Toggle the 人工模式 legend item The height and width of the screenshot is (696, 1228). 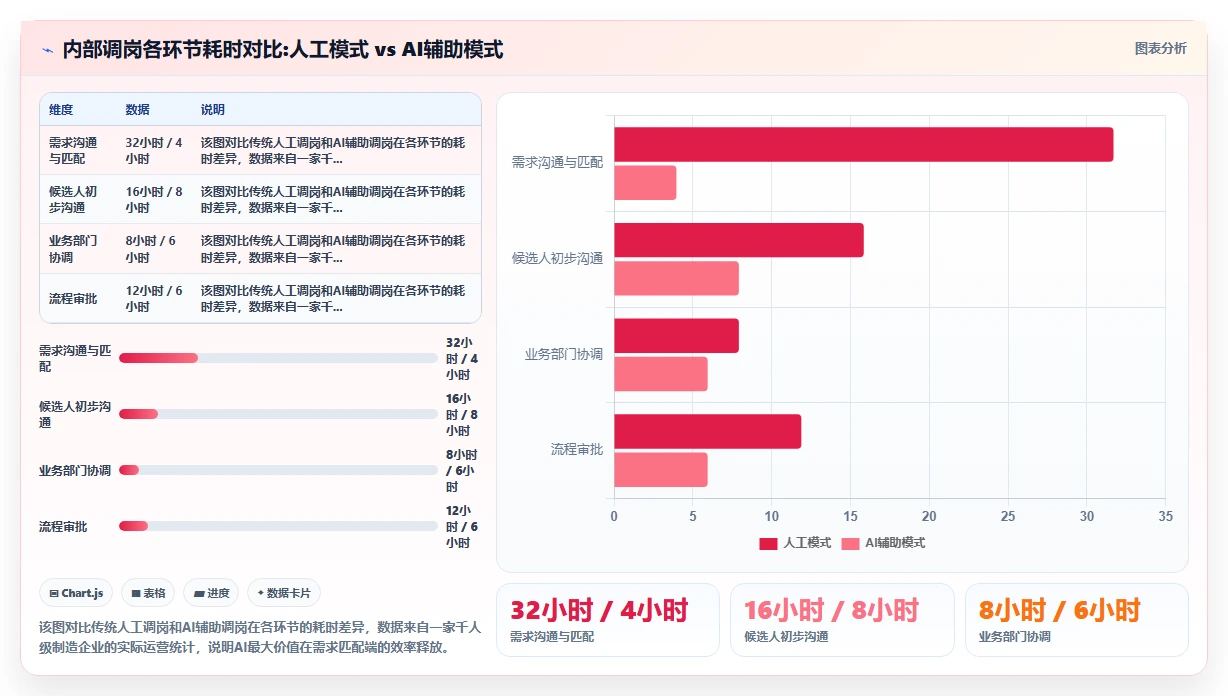click(x=795, y=543)
